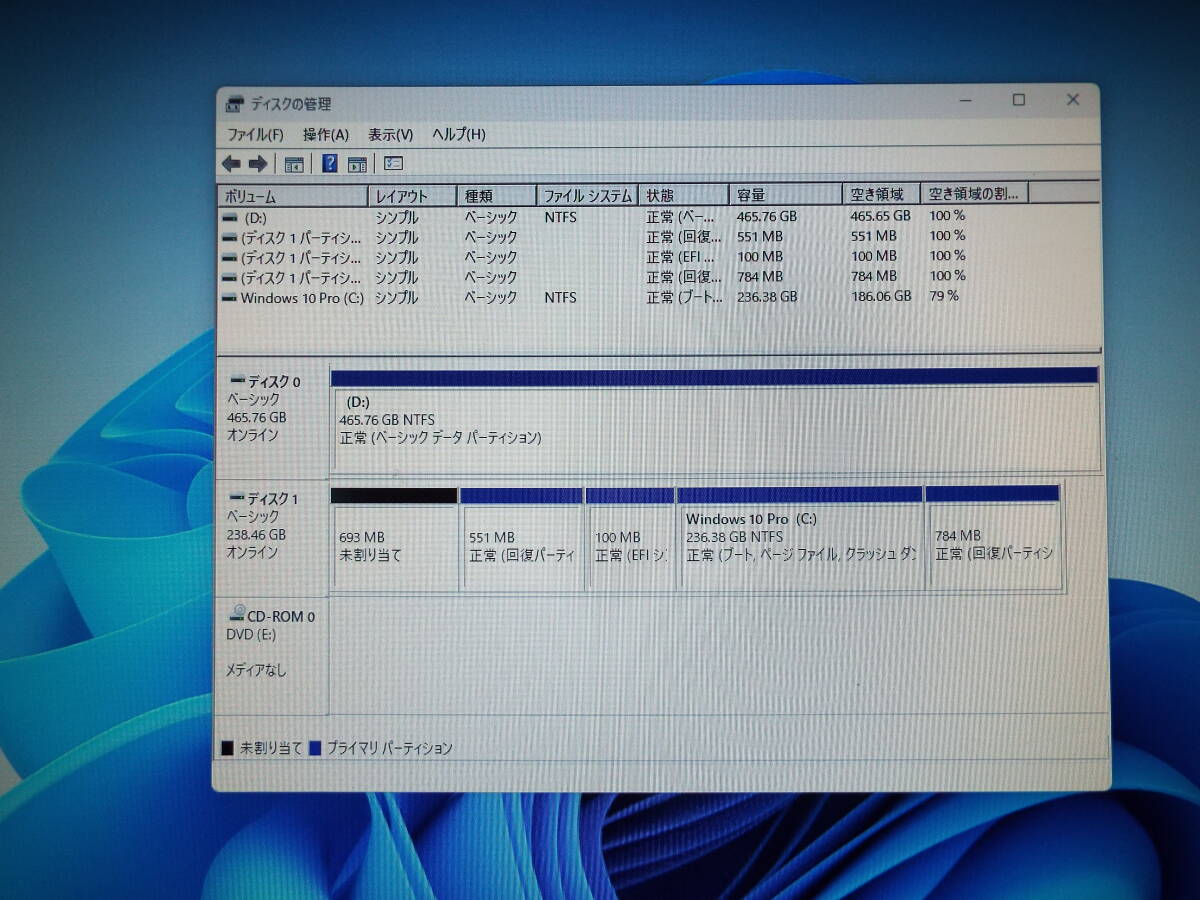The height and width of the screenshot is (900, 1200).
Task: Maximize the ディスクの管理 window
Action: [x=1018, y=100]
